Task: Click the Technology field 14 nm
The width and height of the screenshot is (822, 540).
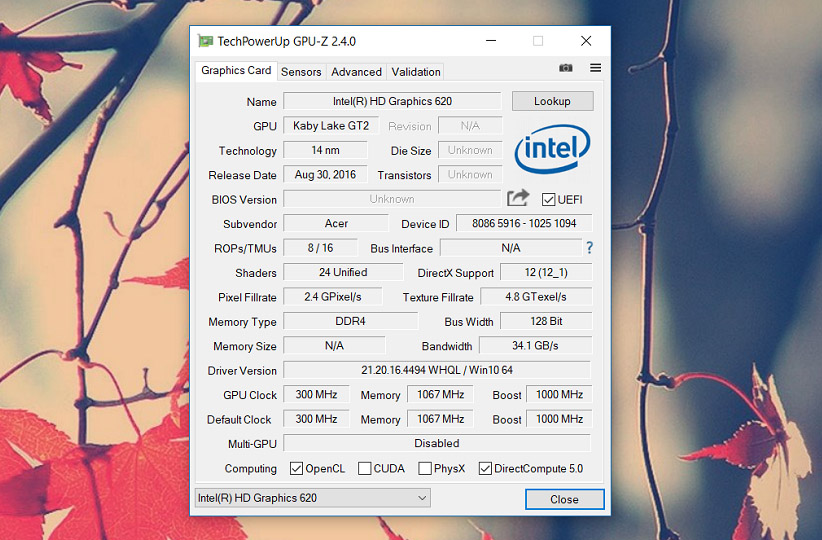Action: (325, 150)
